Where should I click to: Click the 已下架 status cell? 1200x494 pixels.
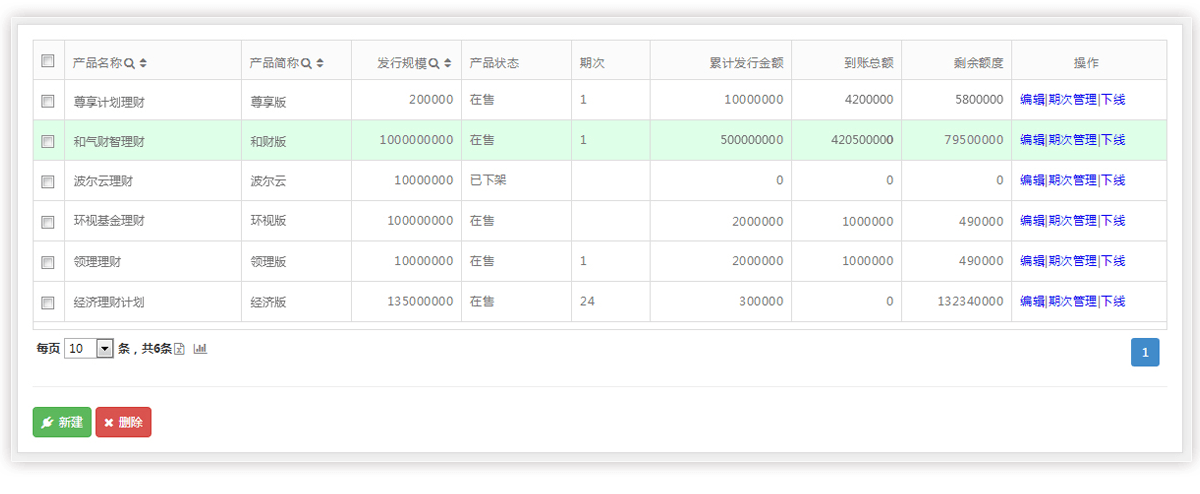516,181
